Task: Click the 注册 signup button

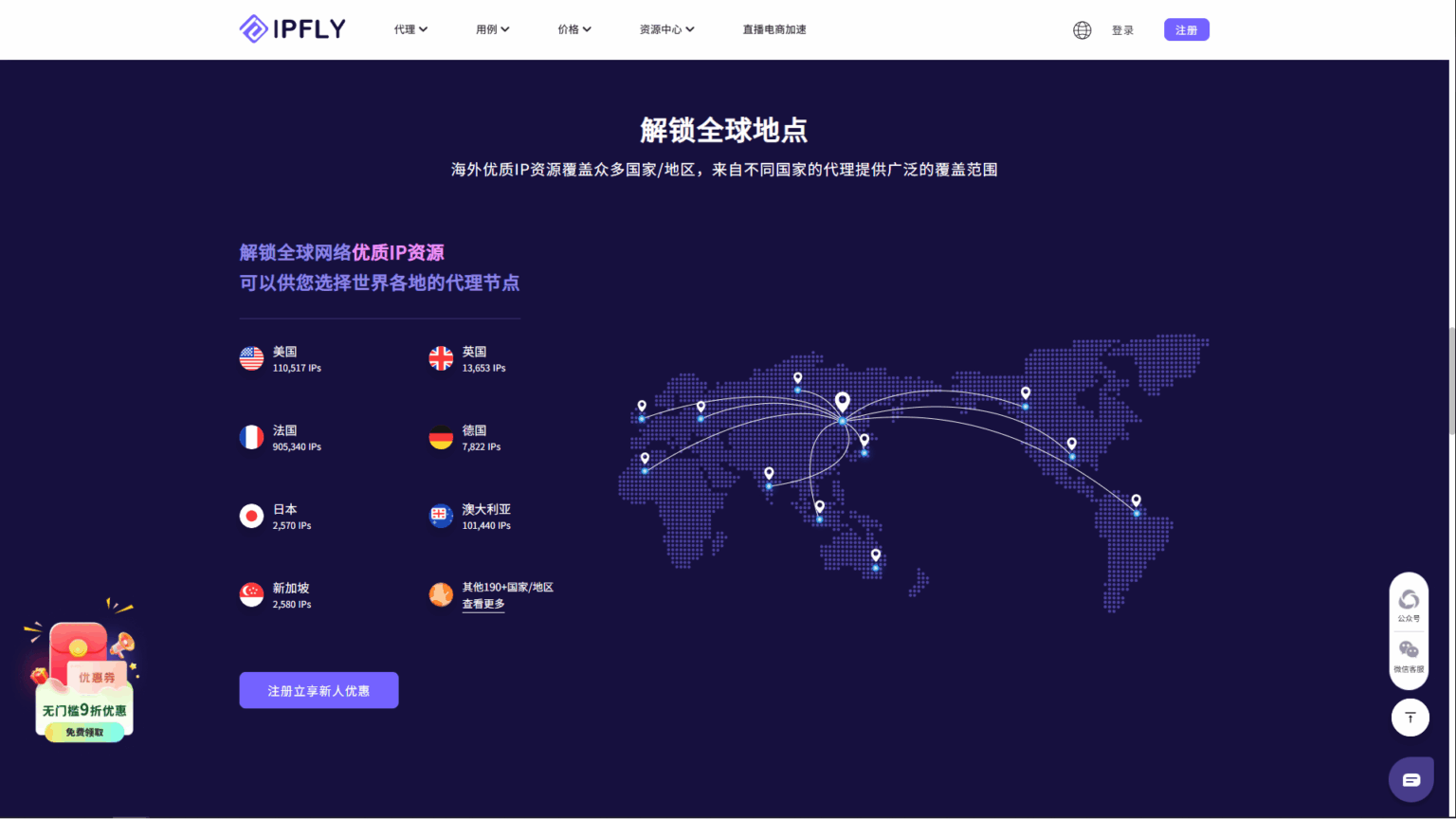Action: click(1186, 29)
